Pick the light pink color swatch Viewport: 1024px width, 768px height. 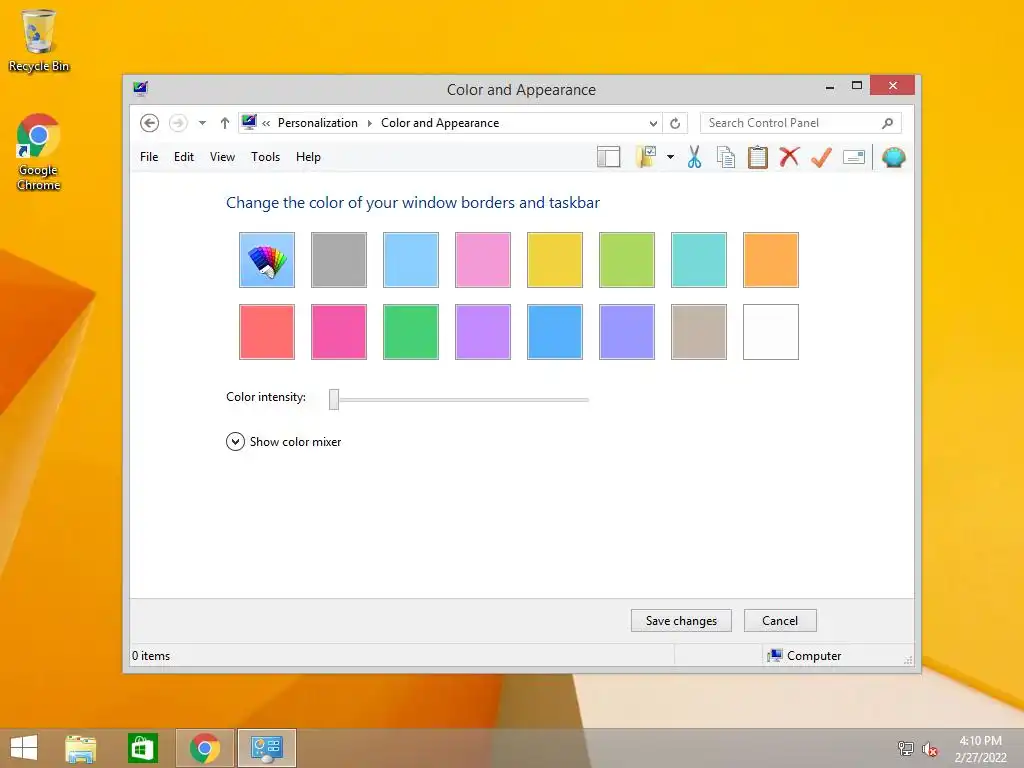pos(483,260)
